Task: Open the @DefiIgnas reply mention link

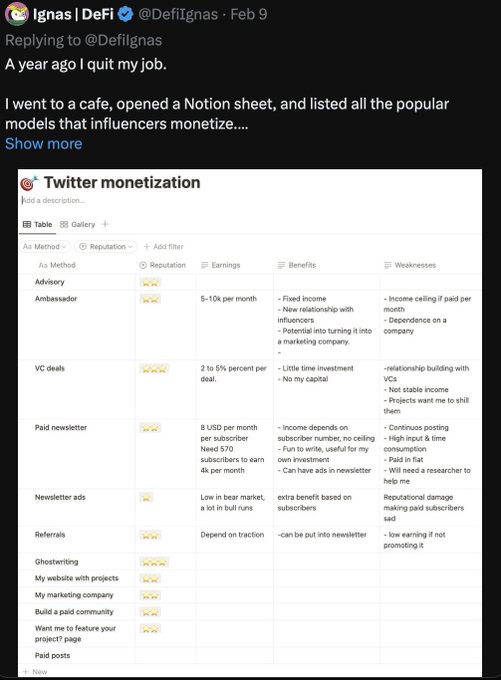Action: [123, 40]
